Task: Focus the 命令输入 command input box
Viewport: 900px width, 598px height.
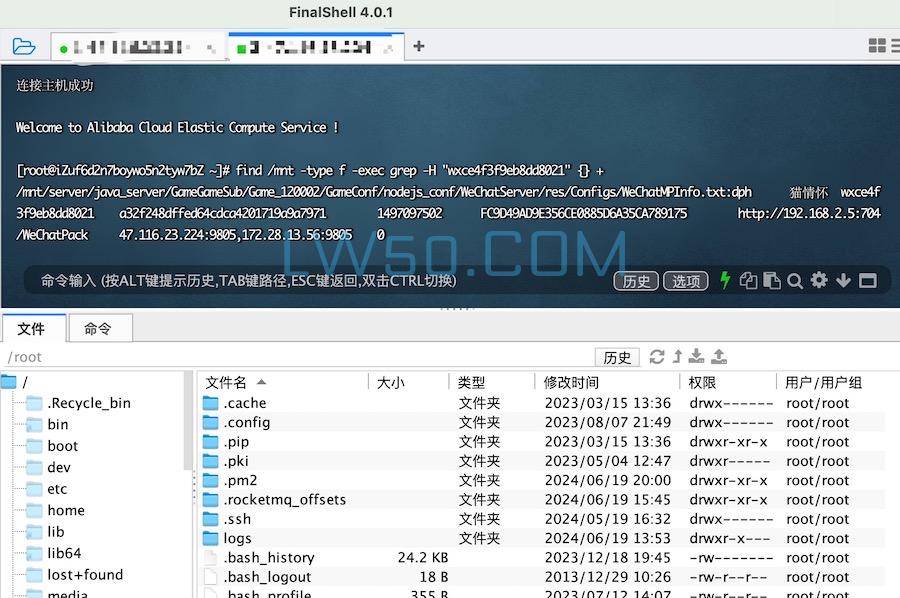Action: coord(316,281)
